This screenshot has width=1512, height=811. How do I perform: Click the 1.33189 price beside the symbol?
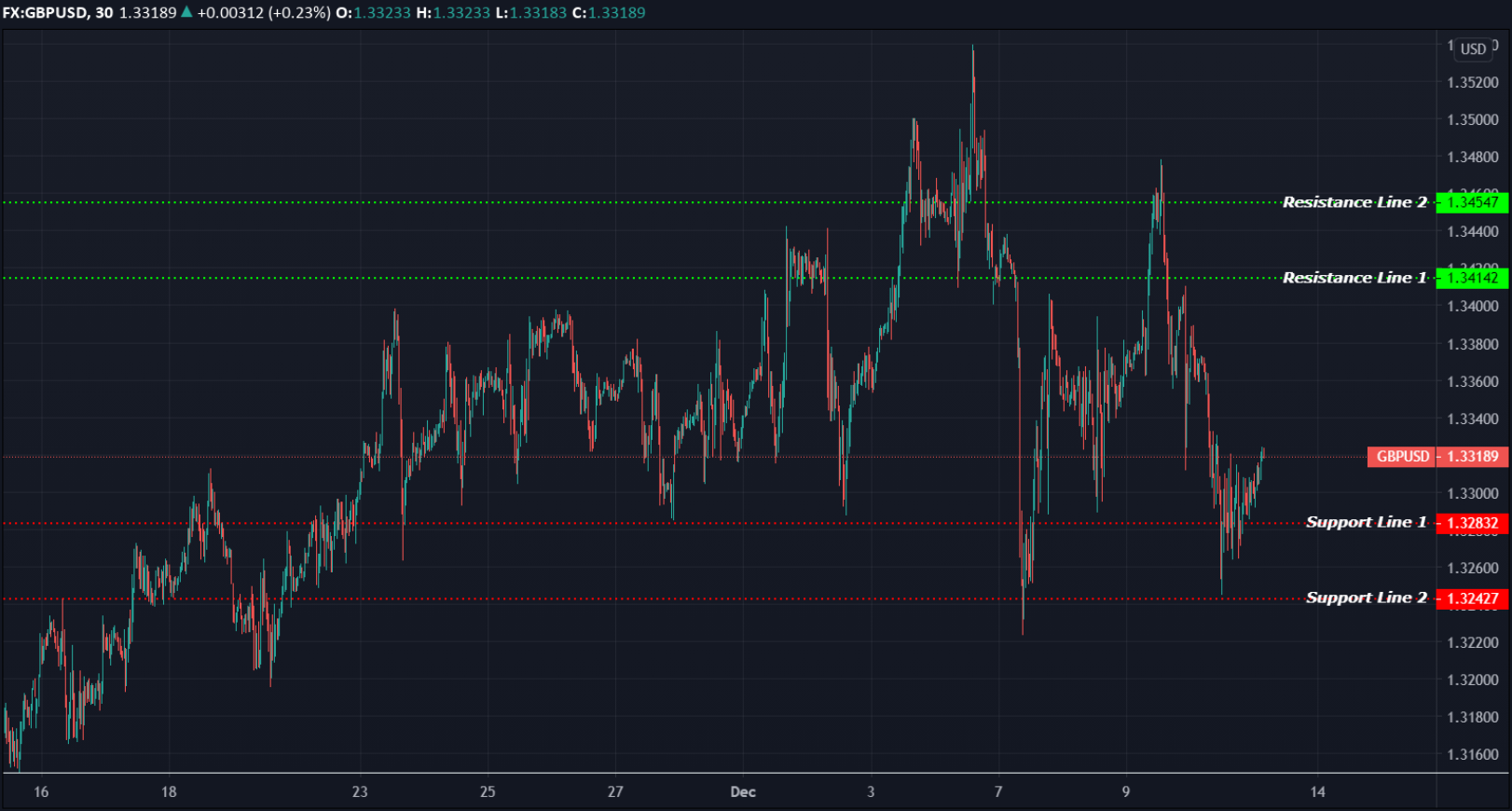click(147, 13)
